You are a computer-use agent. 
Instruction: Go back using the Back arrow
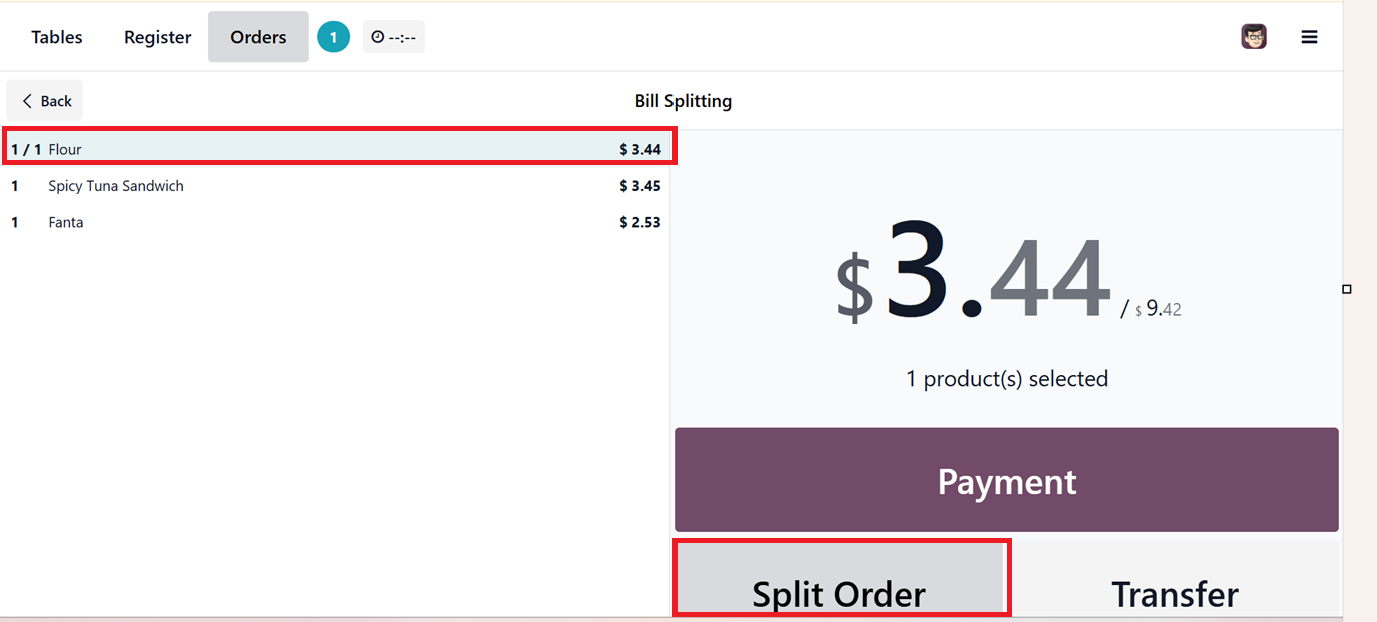[45, 101]
